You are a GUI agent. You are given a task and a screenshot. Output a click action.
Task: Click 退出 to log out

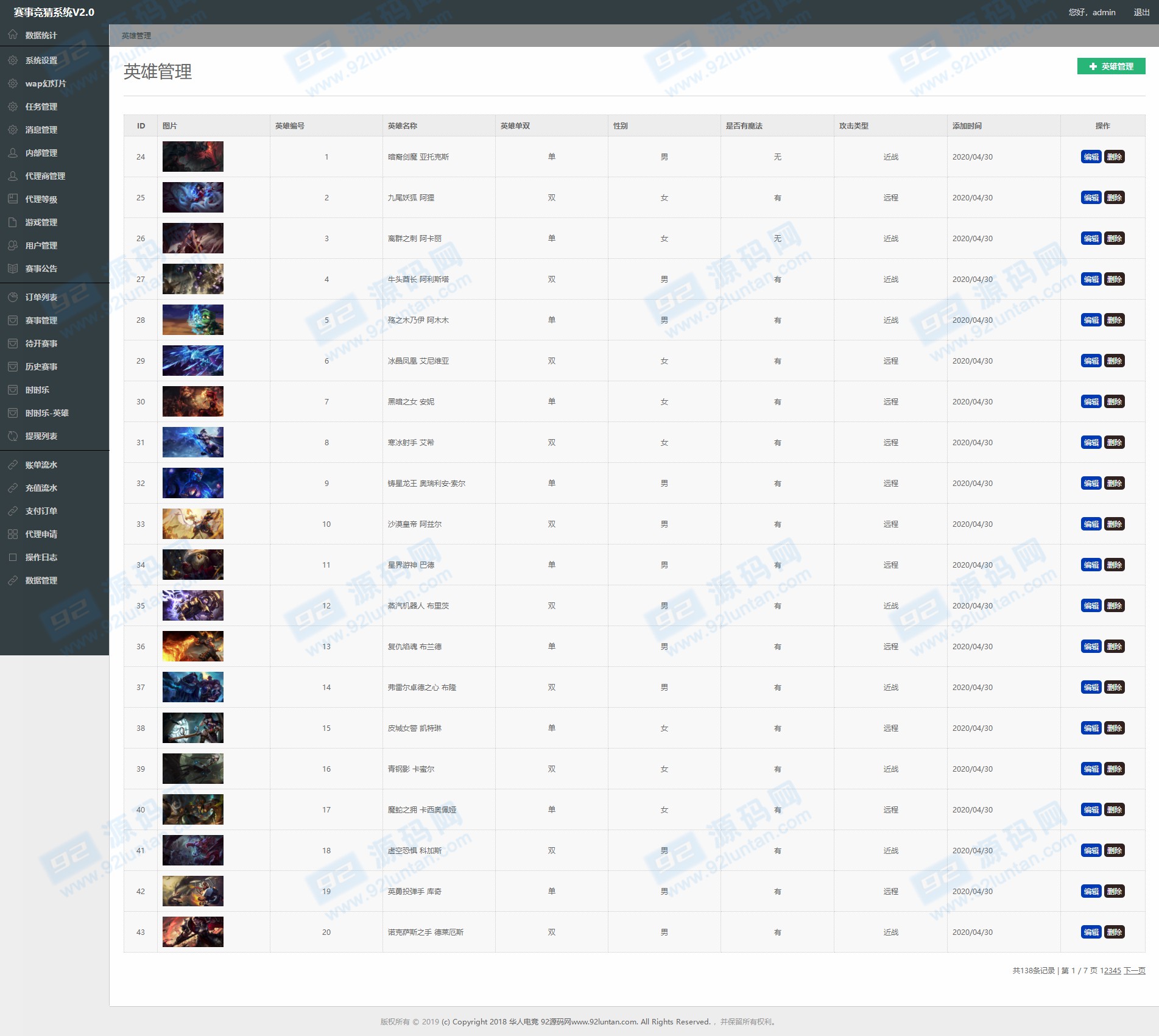[1141, 12]
